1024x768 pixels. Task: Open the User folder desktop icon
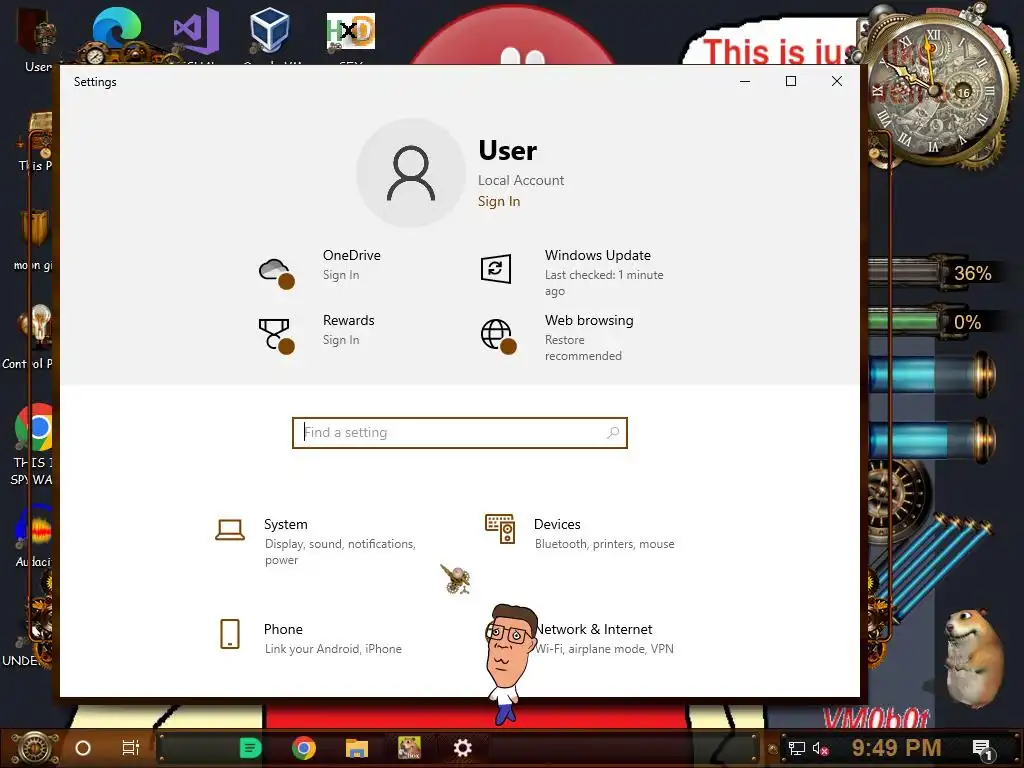pyautogui.click(x=38, y=39)
